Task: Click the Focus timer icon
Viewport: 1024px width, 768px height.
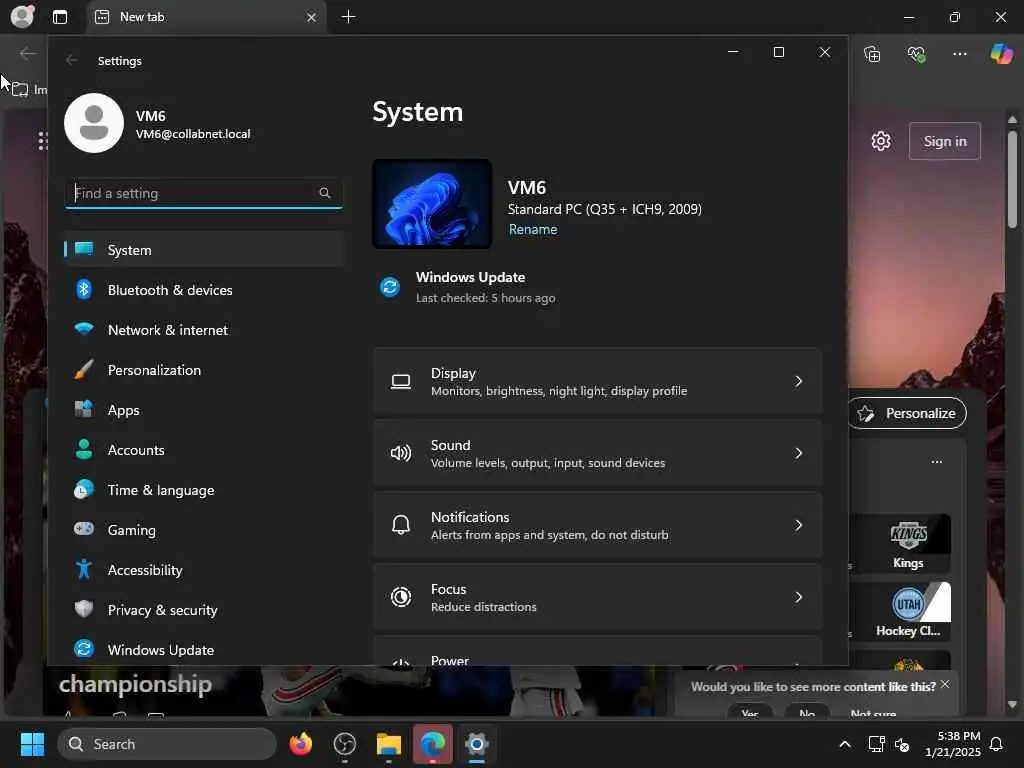Action: 401,597
